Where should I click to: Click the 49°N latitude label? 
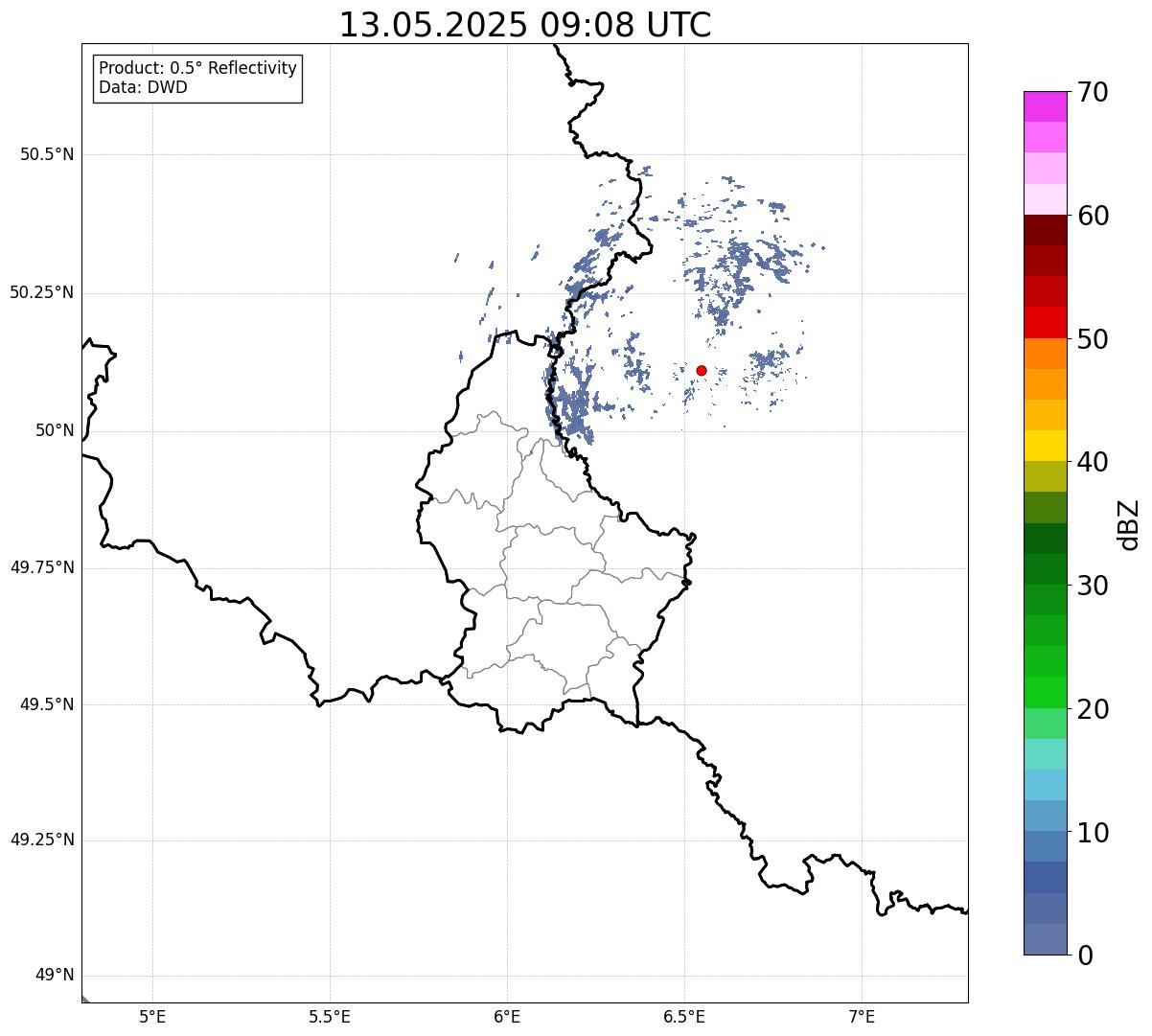[x=55, y=975]
